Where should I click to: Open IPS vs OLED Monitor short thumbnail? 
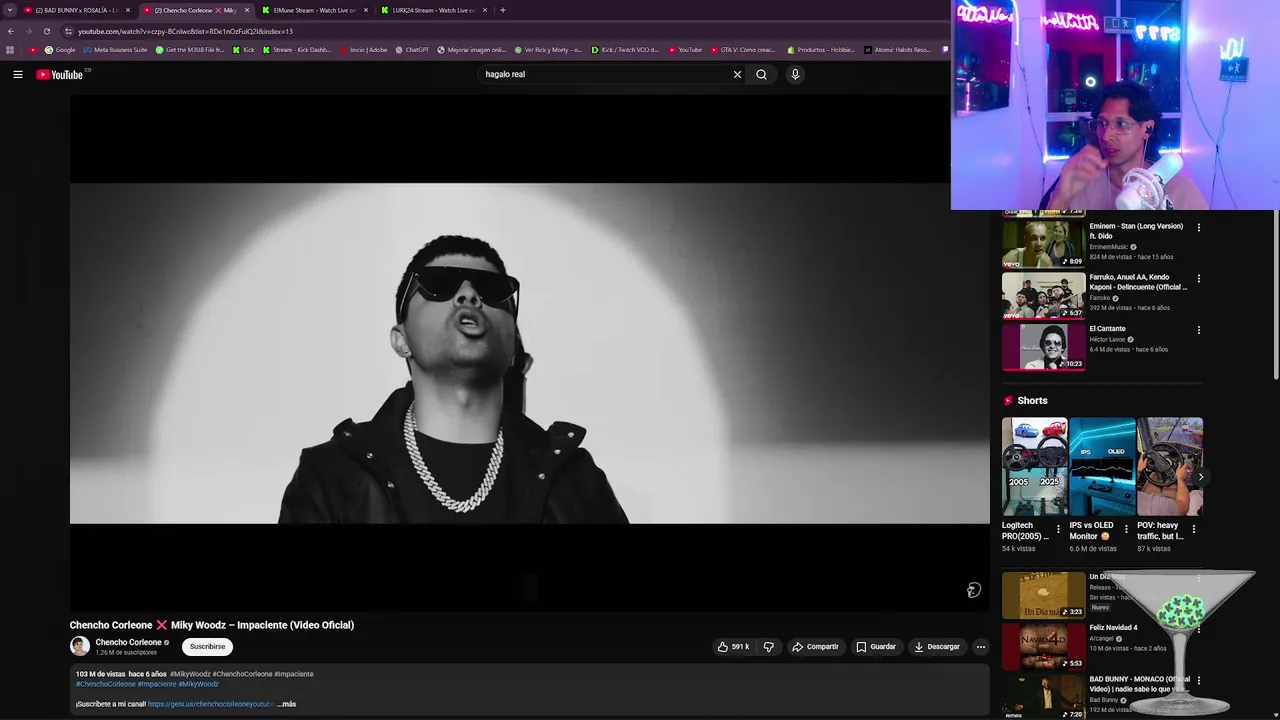pos(1102,466)
